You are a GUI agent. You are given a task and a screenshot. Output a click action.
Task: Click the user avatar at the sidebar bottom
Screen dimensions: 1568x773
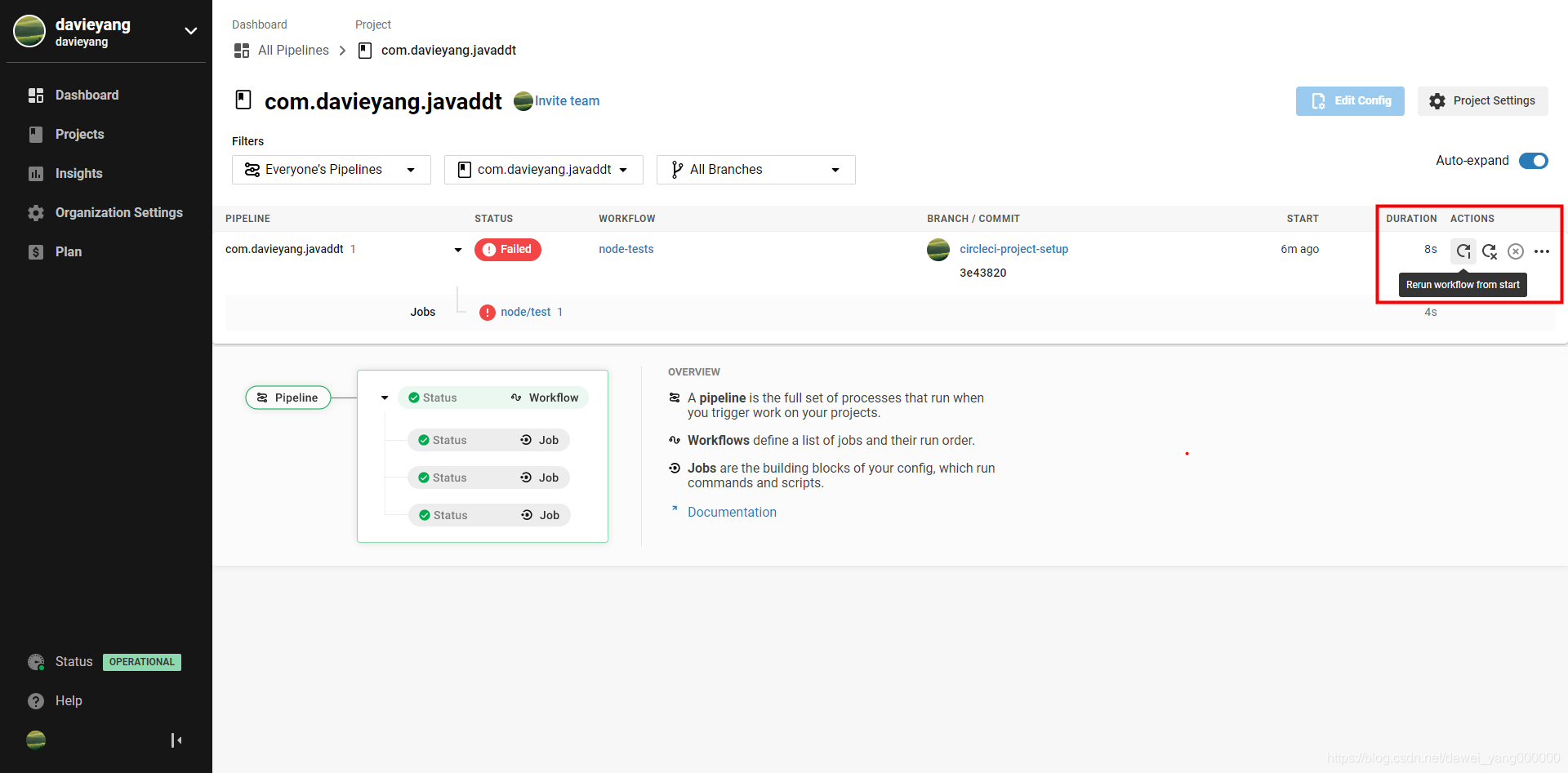36,740
